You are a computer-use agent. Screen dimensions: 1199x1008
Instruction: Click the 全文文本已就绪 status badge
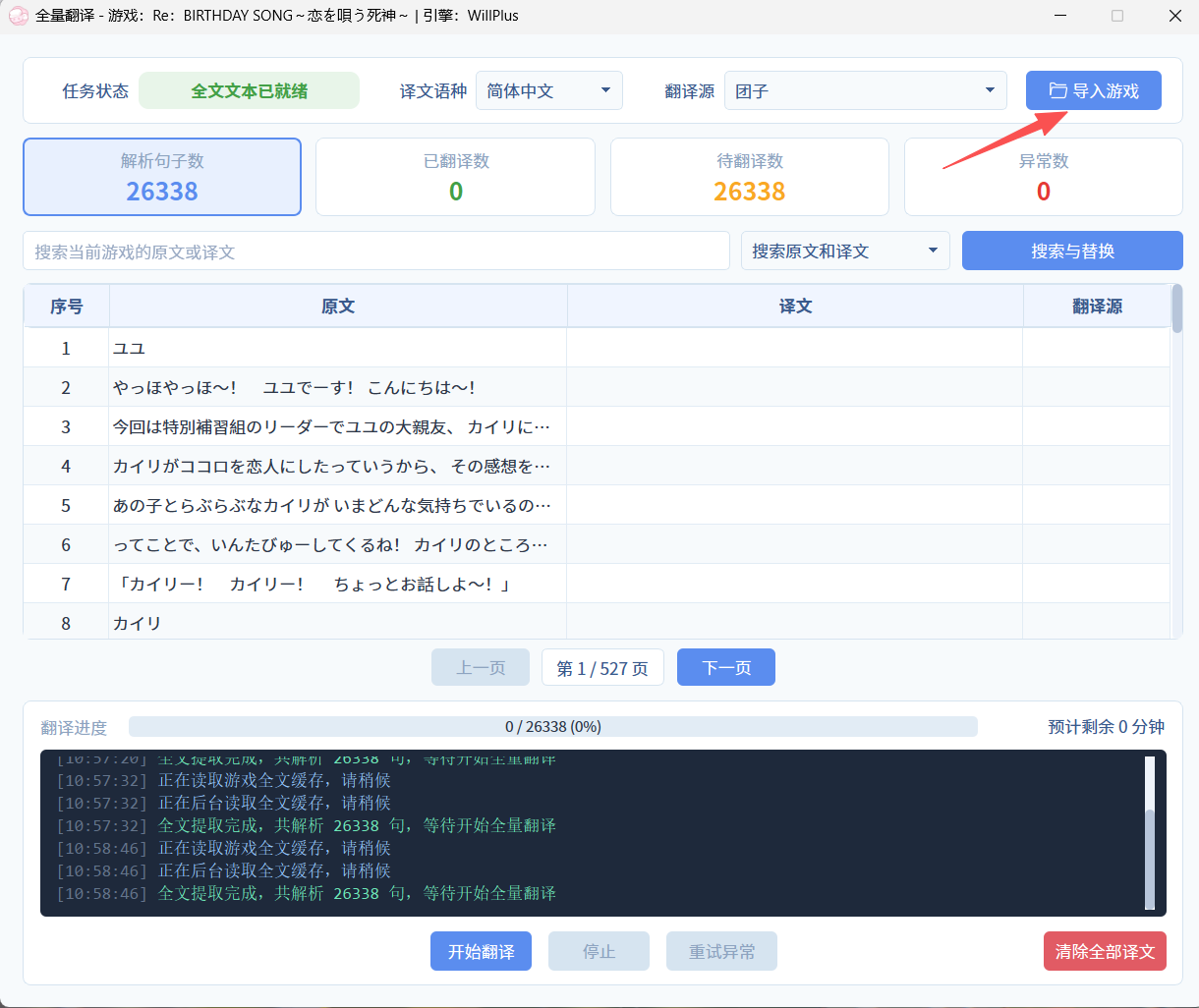tap(249, 90)
